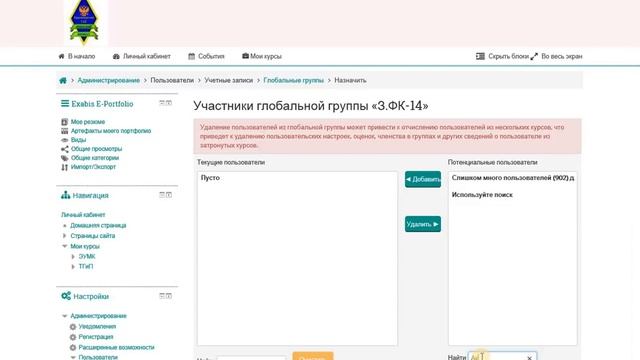Expand Страницы сайта tree node
The height and width of the screenshot is (360, 640).
click(x=64, y=236)
